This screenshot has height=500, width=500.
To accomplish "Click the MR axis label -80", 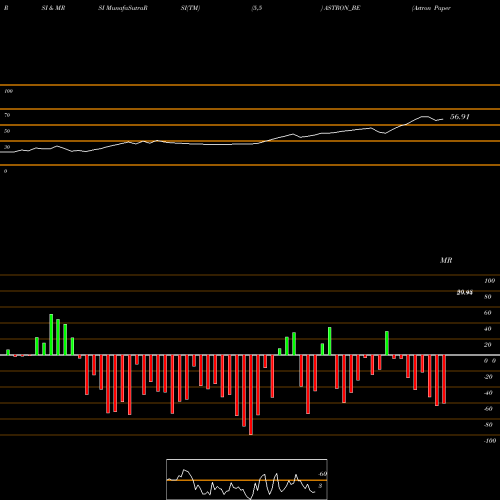I will (488, 425).
